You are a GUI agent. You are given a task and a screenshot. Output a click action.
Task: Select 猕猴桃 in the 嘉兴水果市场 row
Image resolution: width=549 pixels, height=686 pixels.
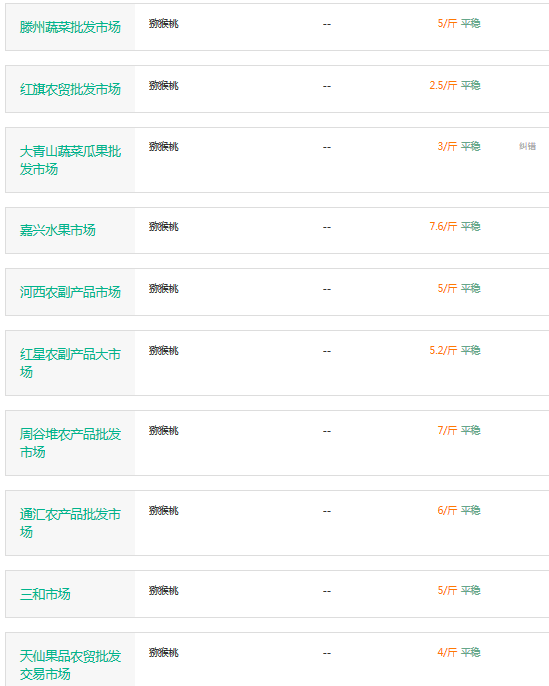coord(164,227)
